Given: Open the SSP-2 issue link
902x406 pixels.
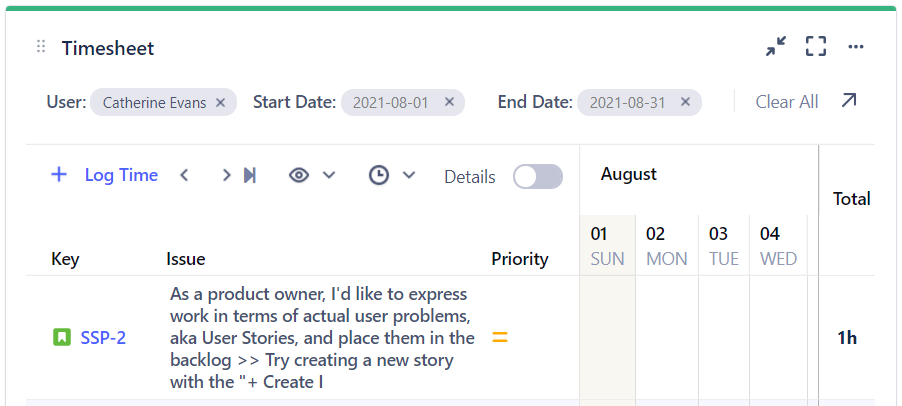Looking at the screenshot, I should 103,337.
